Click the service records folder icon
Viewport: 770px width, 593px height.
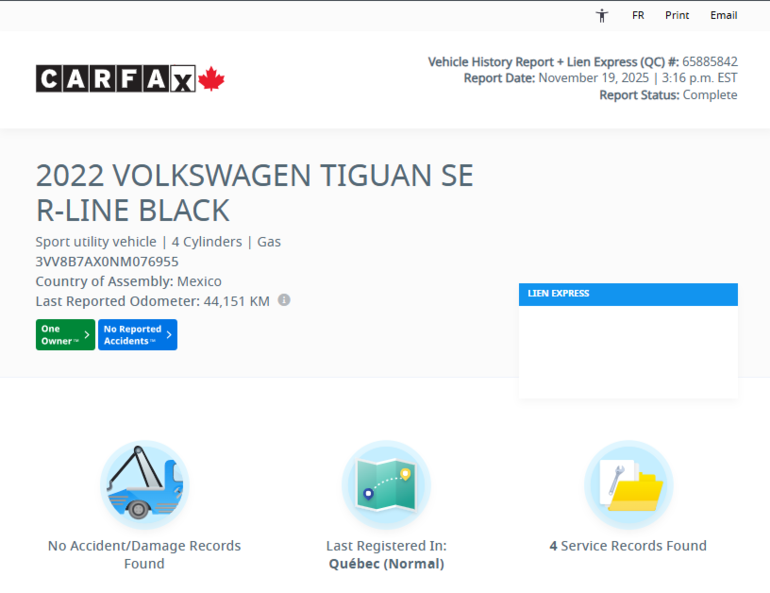[628, 484]
